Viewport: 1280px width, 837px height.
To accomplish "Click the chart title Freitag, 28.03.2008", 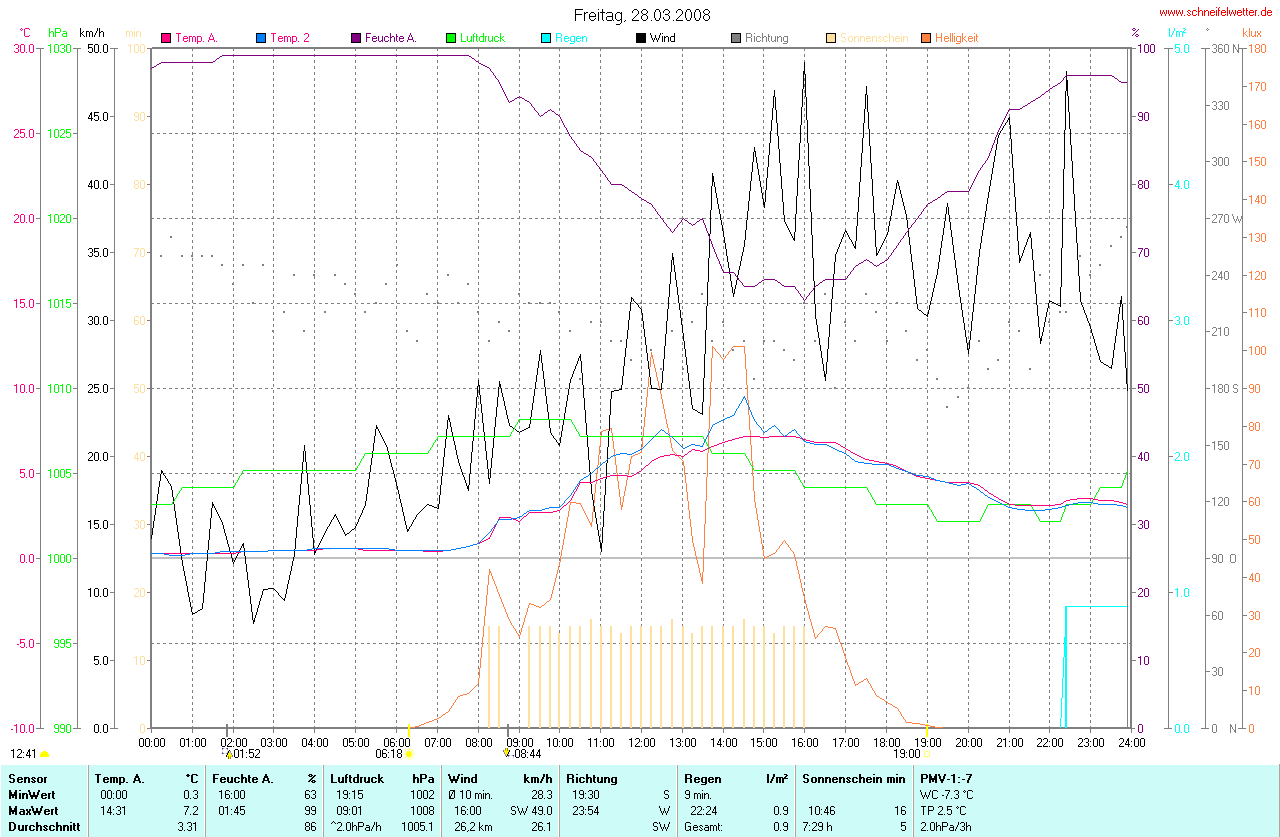I will (x=641, y=15).
